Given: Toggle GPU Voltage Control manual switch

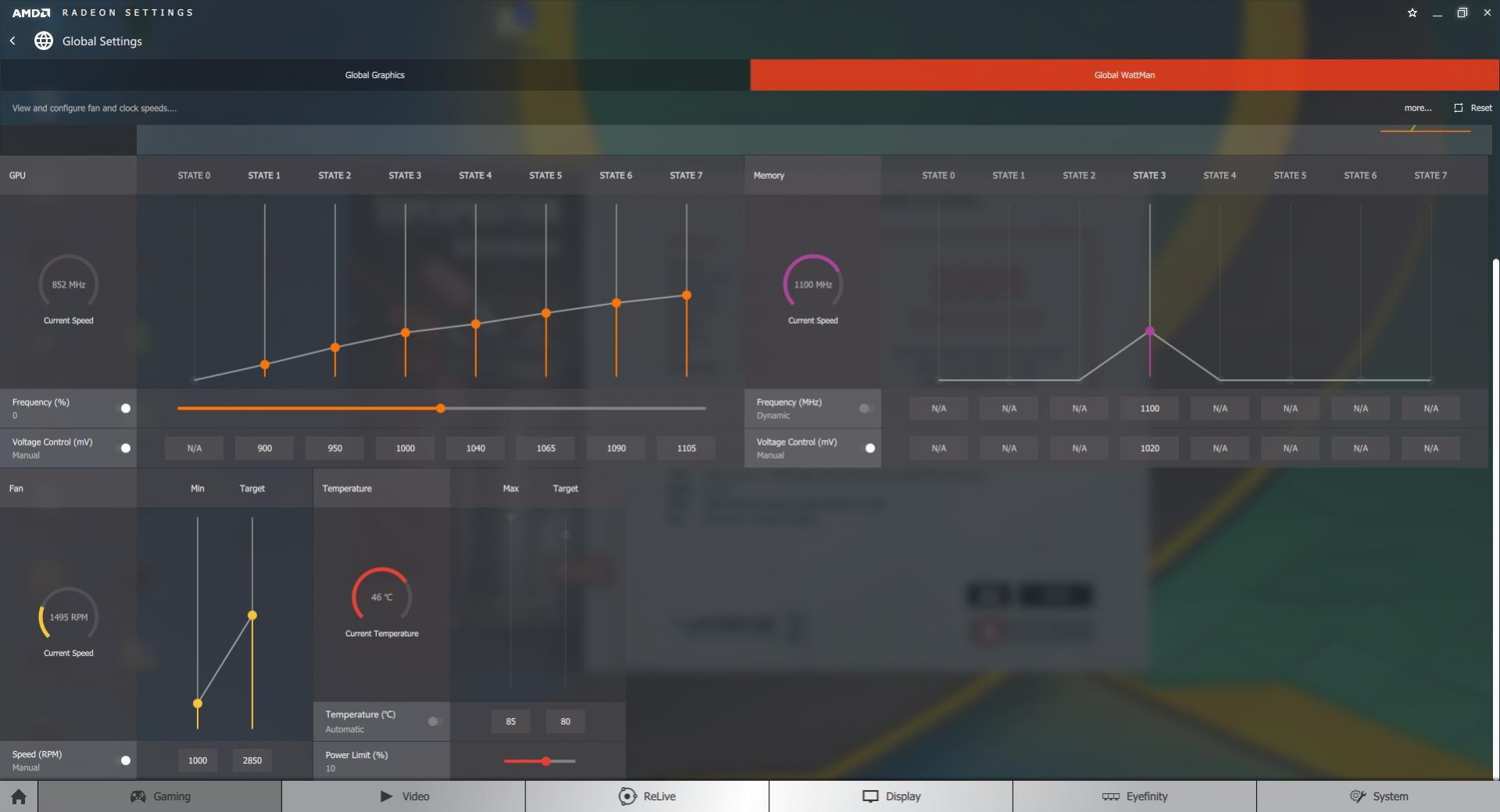Looking at the screenshot, I should click(124, 448).
